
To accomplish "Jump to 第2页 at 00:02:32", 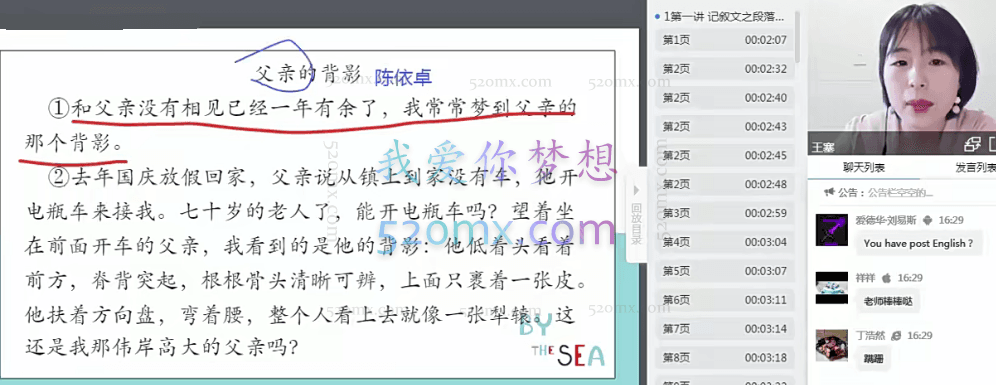I will 724,69.
